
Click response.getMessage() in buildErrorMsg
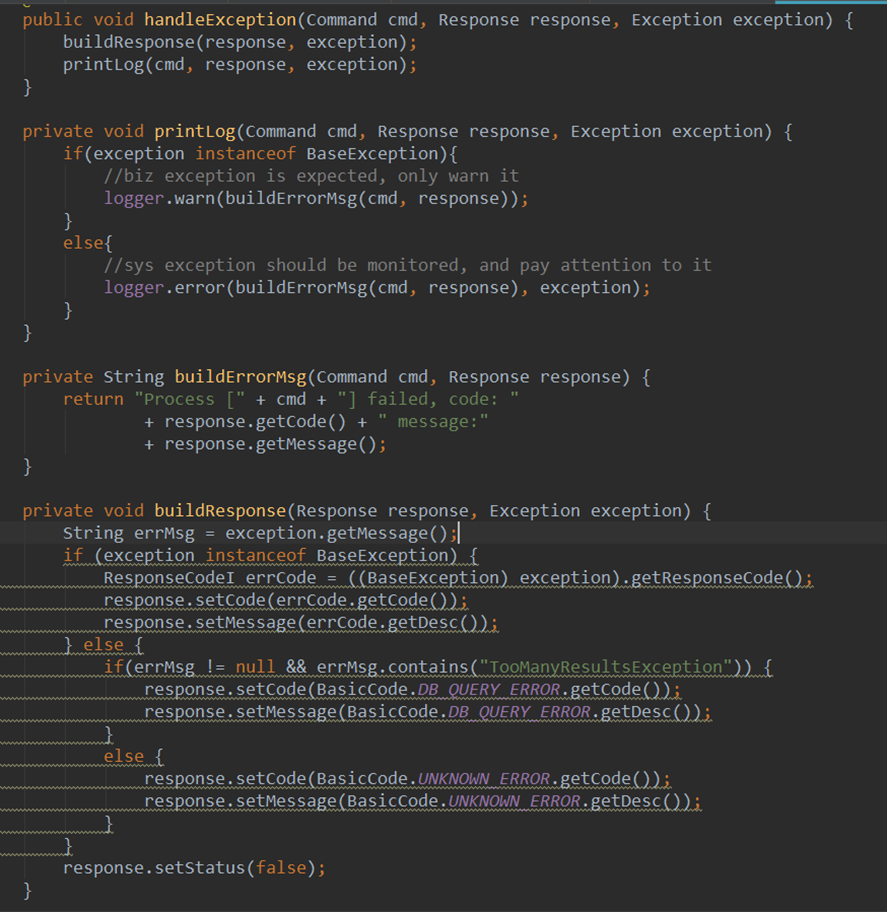[x=270, y=444]
